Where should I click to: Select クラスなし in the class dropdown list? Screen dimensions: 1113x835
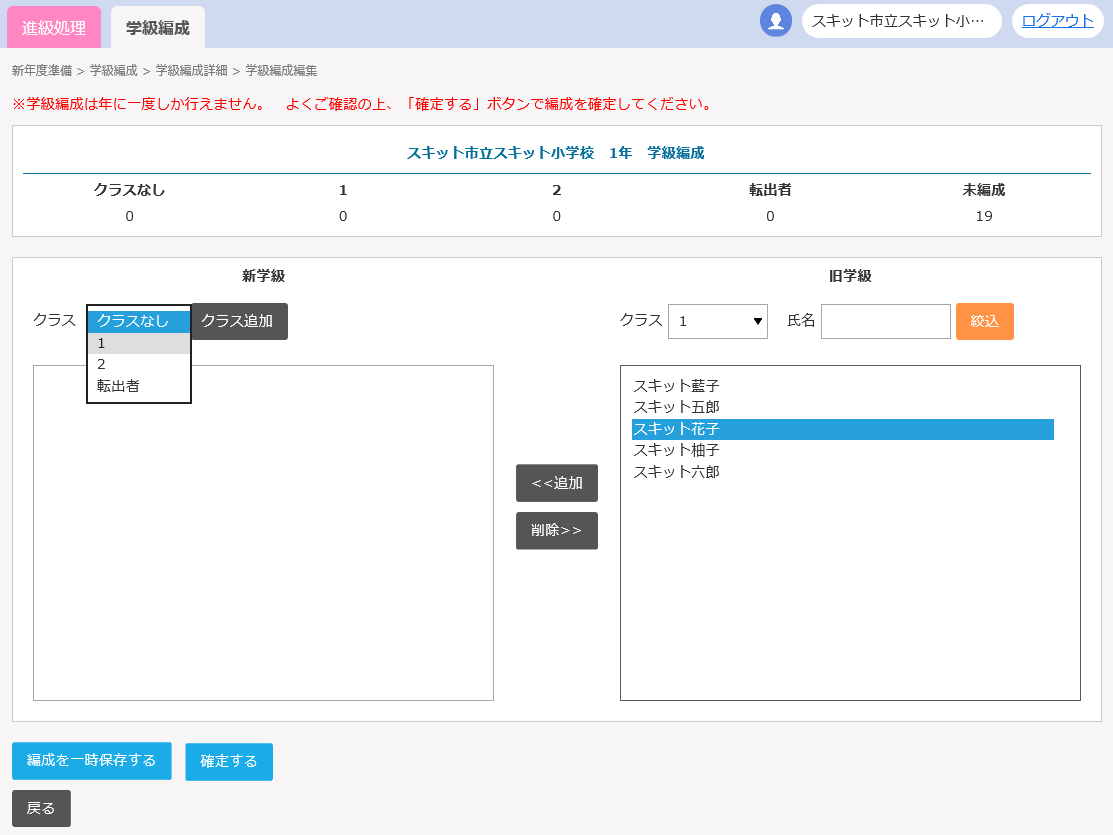pos(138,321)
